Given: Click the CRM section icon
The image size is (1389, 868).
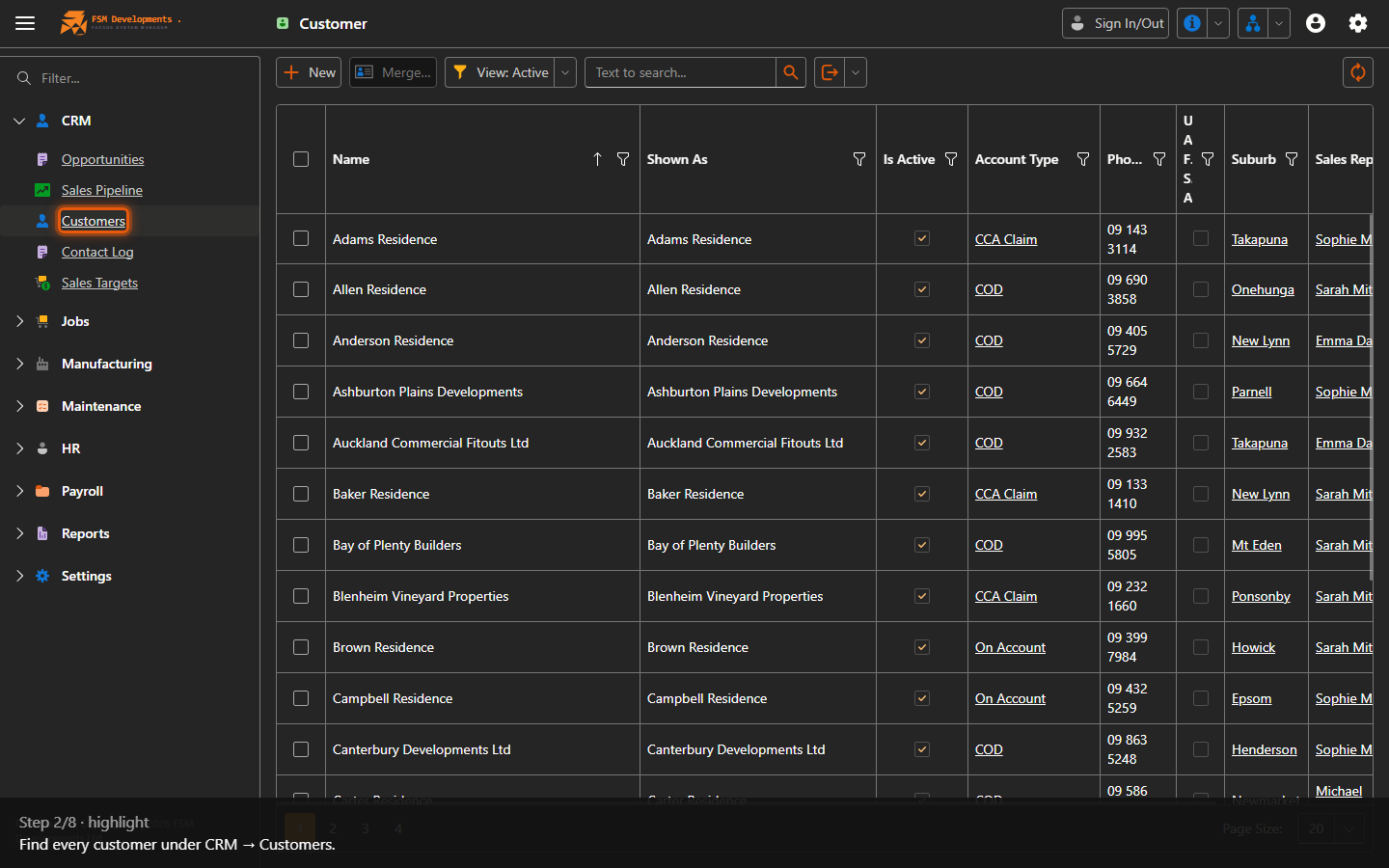Looking at the screenshot, I should pos(42,121).
